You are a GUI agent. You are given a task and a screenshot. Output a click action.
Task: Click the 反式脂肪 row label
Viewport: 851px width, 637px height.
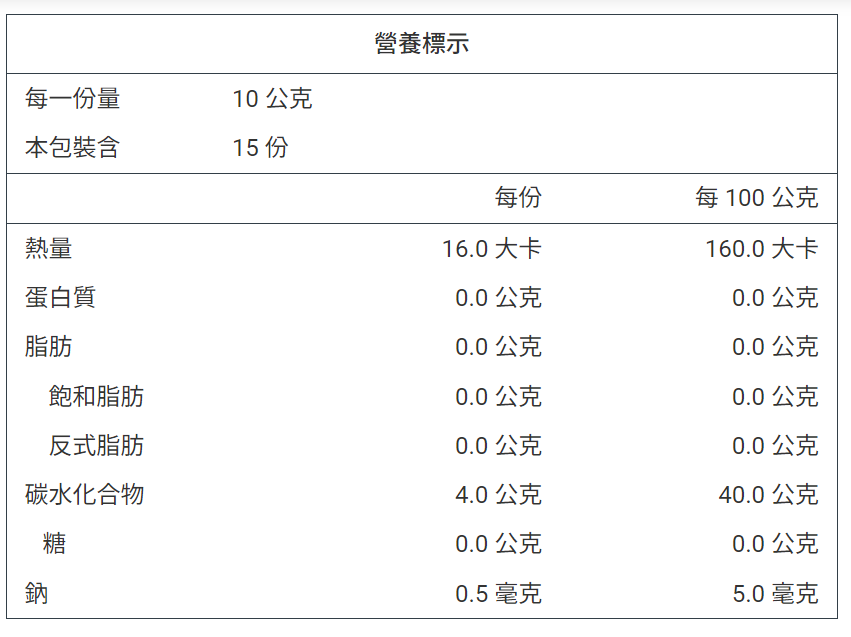[x=96, y=445]
